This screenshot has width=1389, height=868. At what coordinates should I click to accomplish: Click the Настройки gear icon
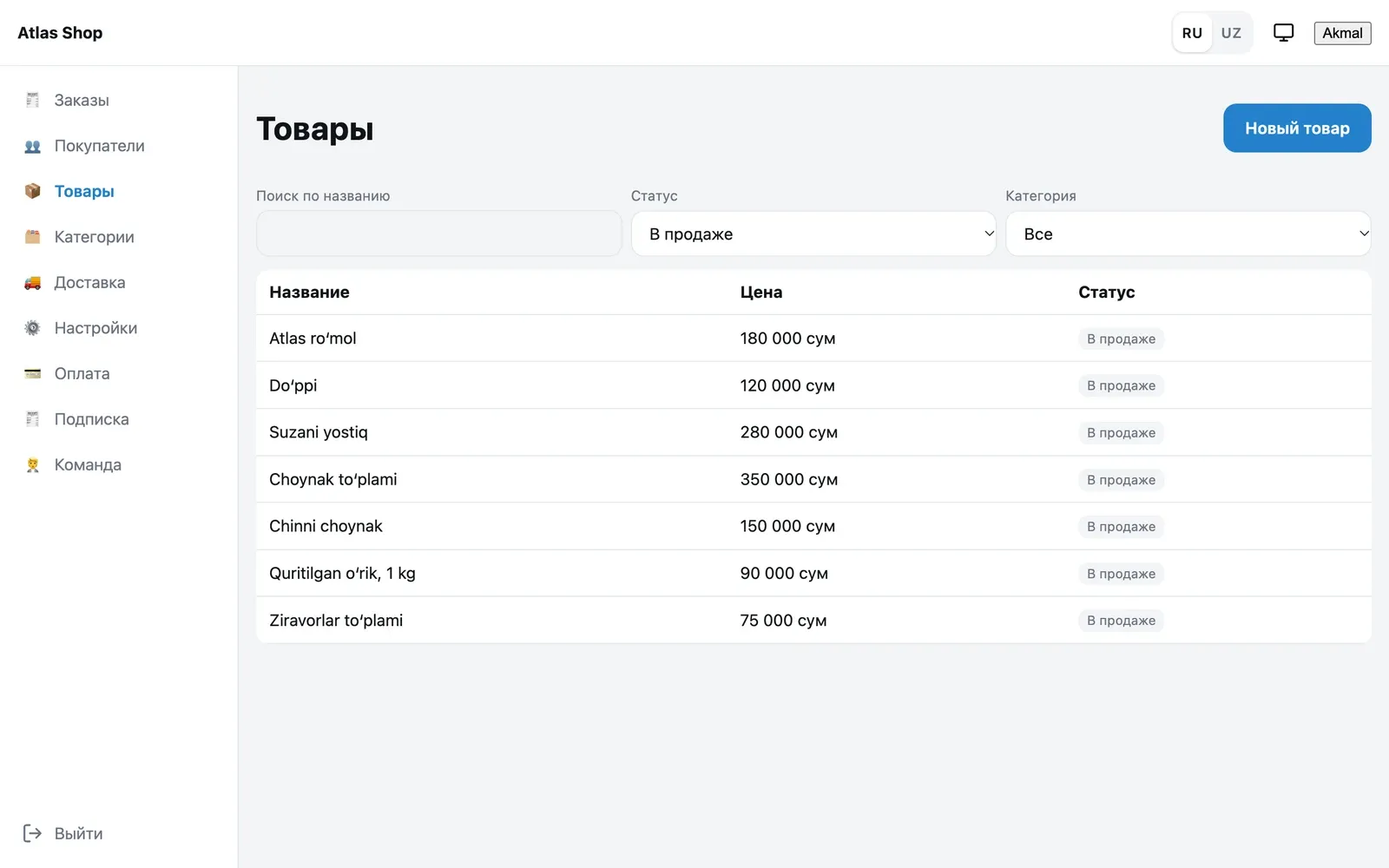[x=32, y=328]
